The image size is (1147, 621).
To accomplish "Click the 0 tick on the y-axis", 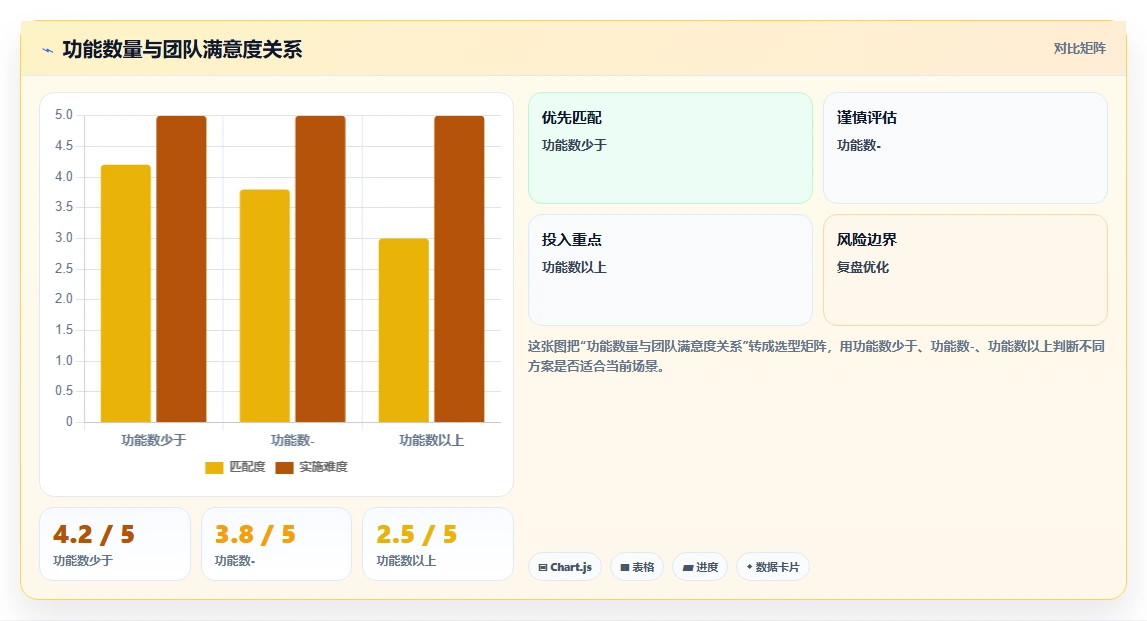I will (69, 421).
